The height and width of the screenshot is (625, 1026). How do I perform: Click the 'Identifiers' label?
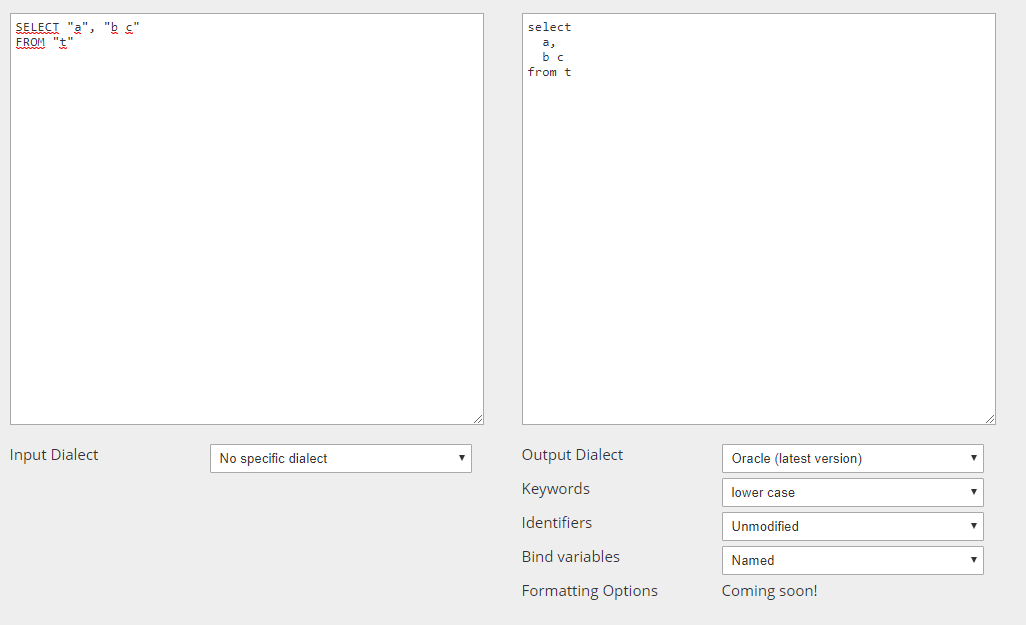[x=556, y=523]
